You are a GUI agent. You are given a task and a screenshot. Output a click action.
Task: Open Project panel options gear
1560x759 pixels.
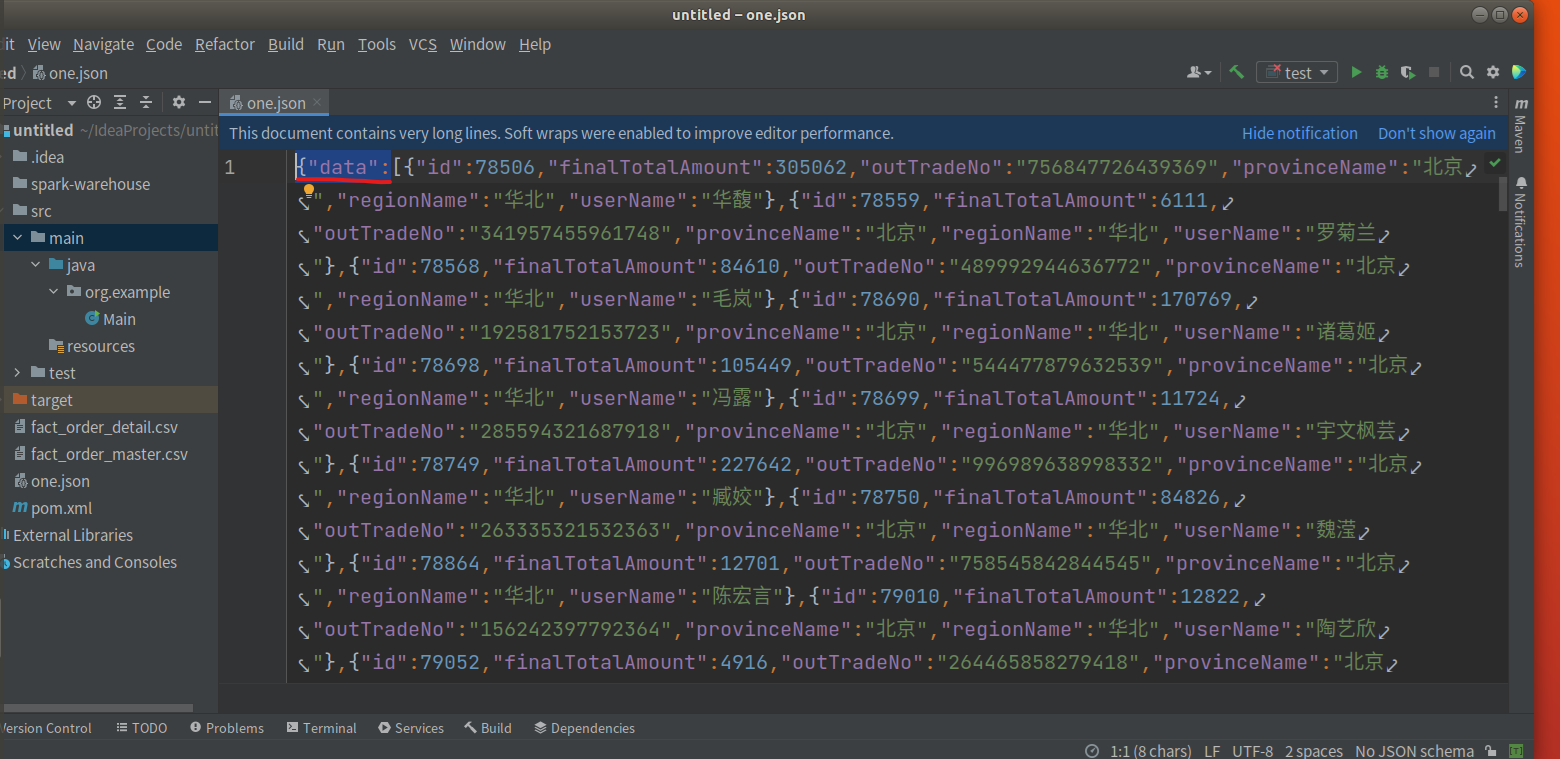pos(179,102)
